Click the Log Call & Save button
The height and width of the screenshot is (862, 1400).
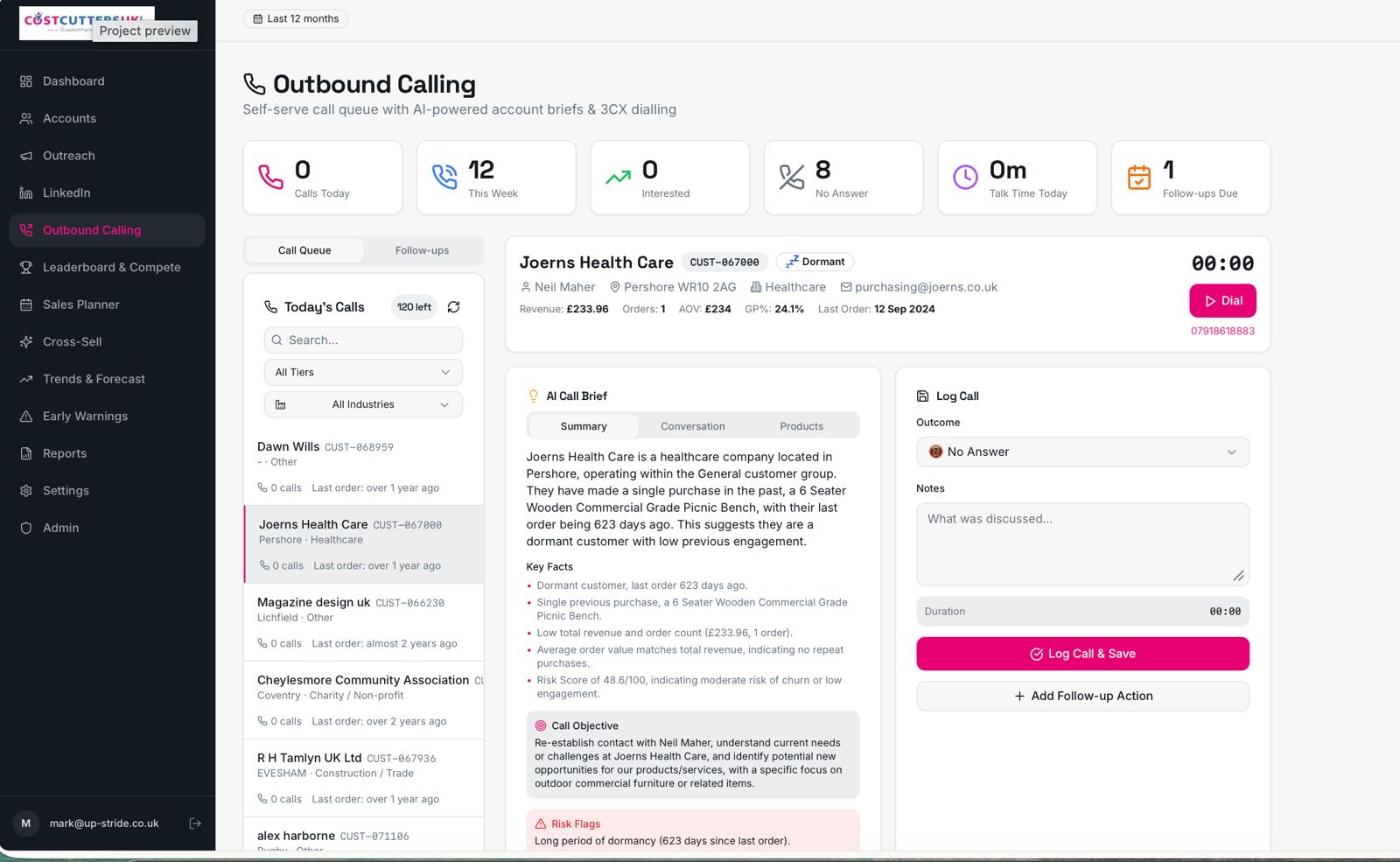tap(1082, 654)
